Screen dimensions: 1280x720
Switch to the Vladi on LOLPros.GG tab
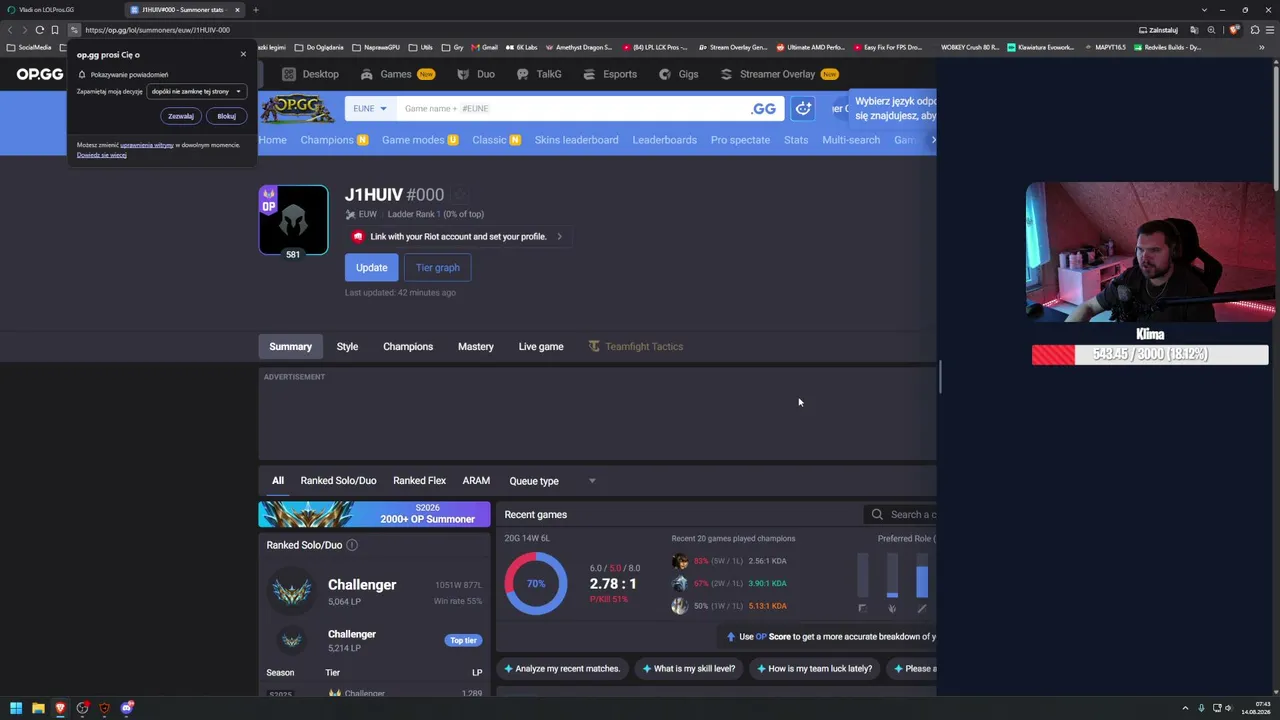point(60,10)
